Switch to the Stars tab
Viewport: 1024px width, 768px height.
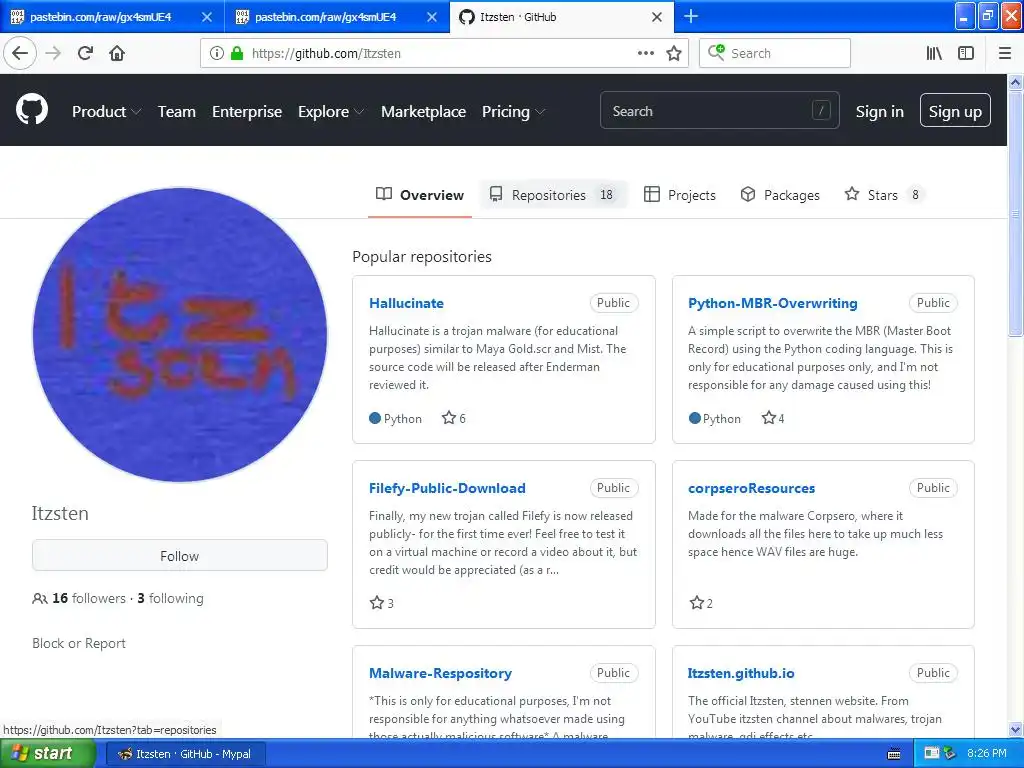[884, 195]
